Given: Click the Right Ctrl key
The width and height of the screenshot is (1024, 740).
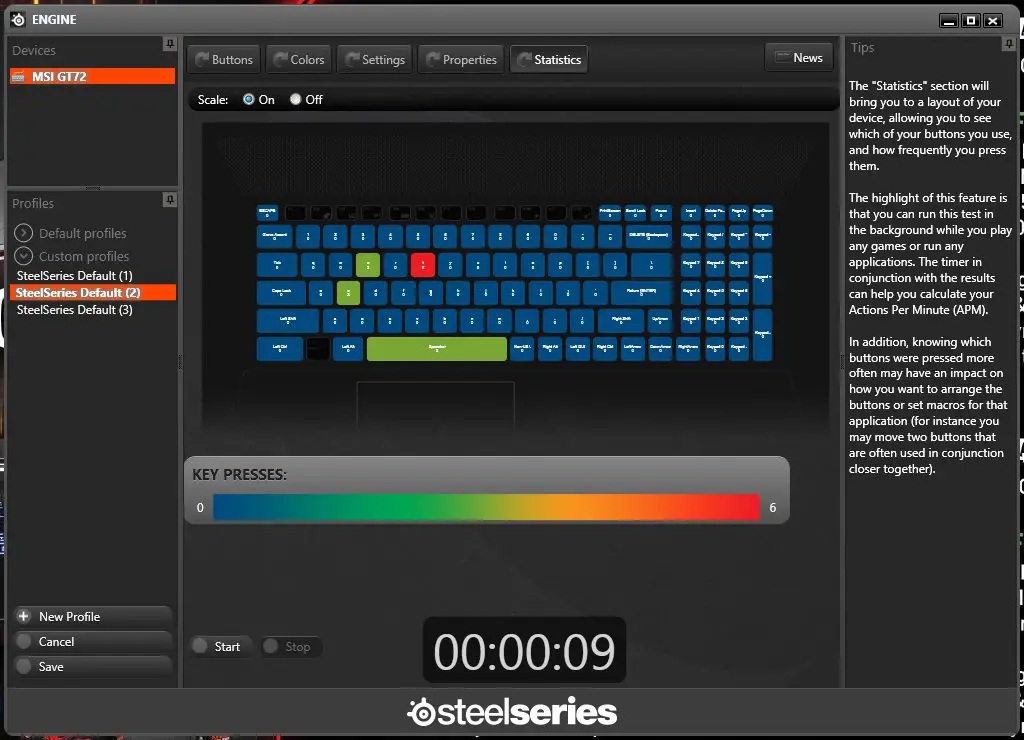Looking at the screenshot, I should (x=605, y=349).
